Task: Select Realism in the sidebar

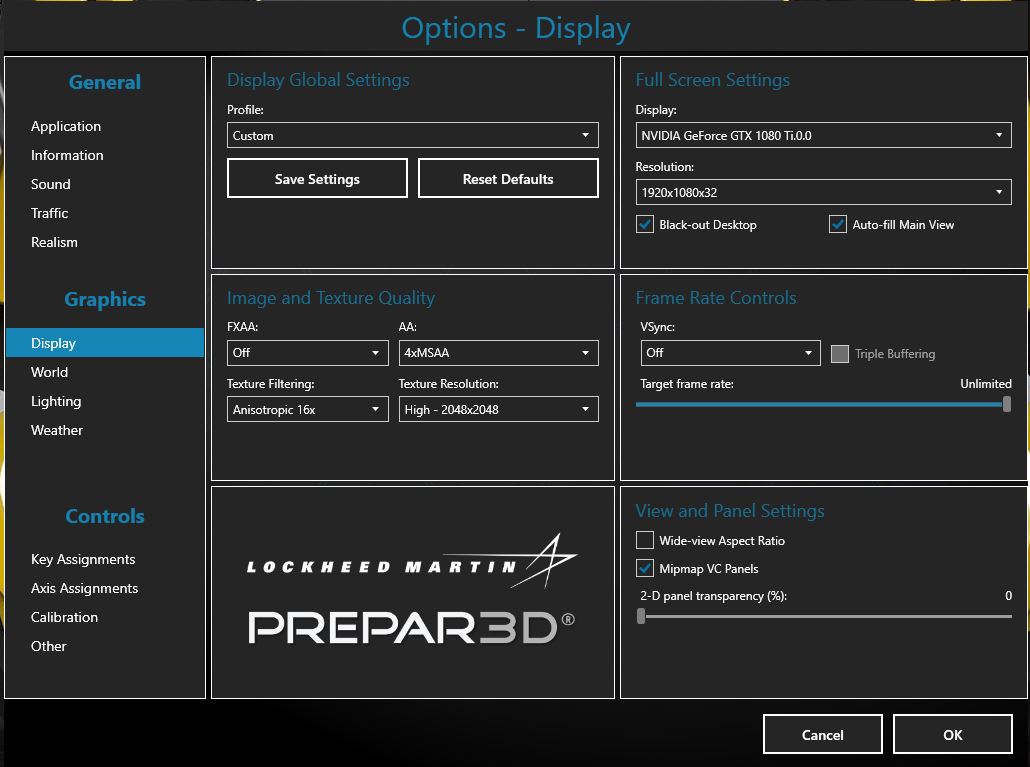Action: coord(54,242)
